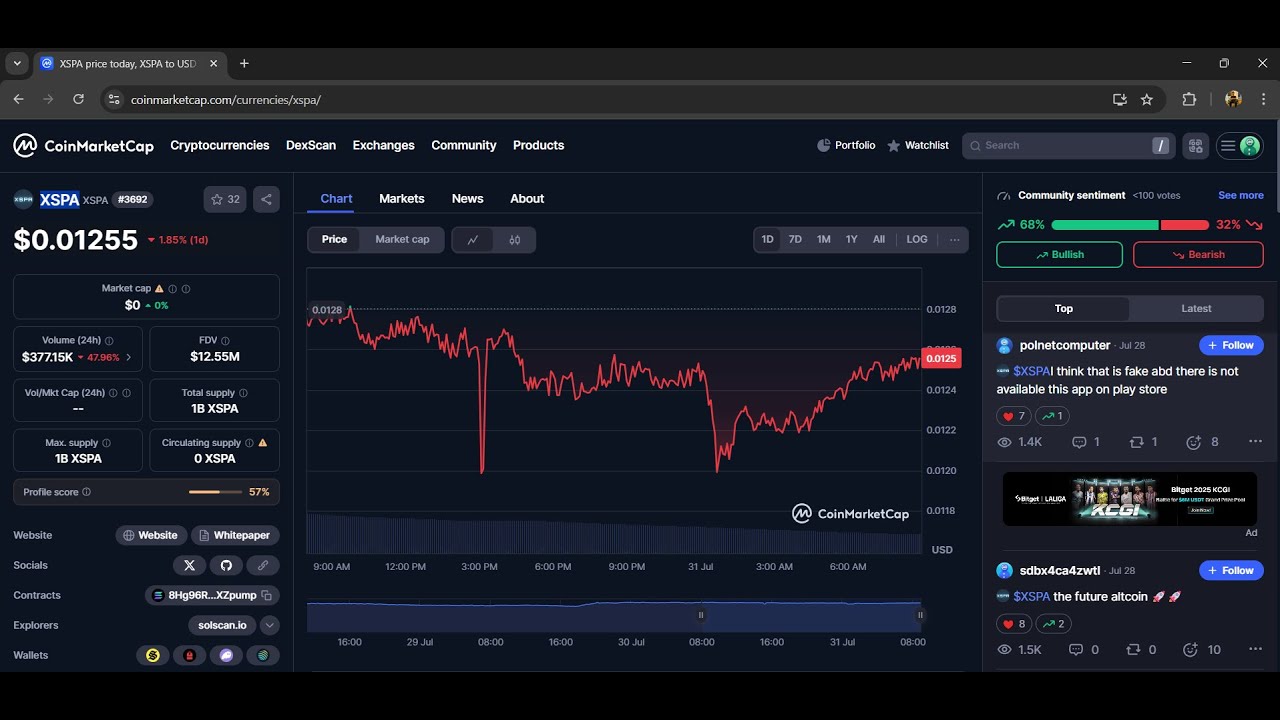This screenshot has width=1280, height=720.
Task: Bookmark this page star icon
Action: [x=1147, y=99]
